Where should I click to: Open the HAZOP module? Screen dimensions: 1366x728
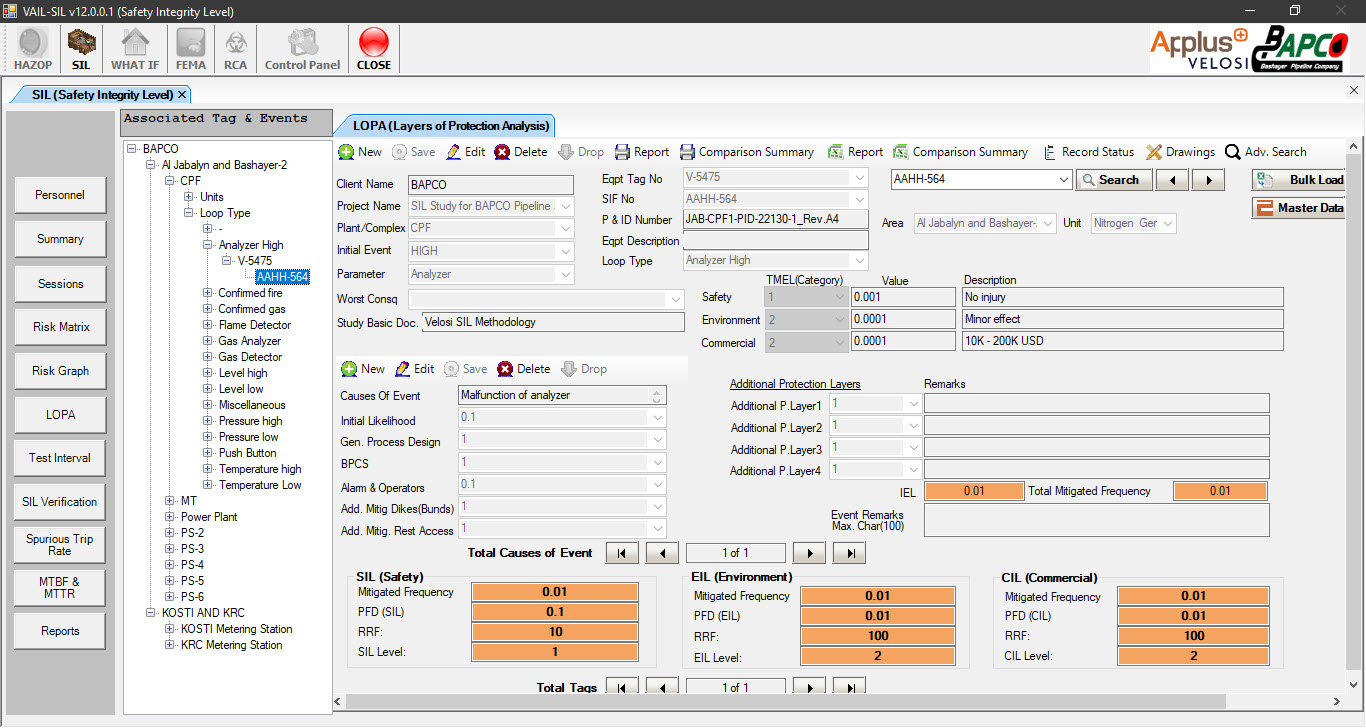click(33, 49)
